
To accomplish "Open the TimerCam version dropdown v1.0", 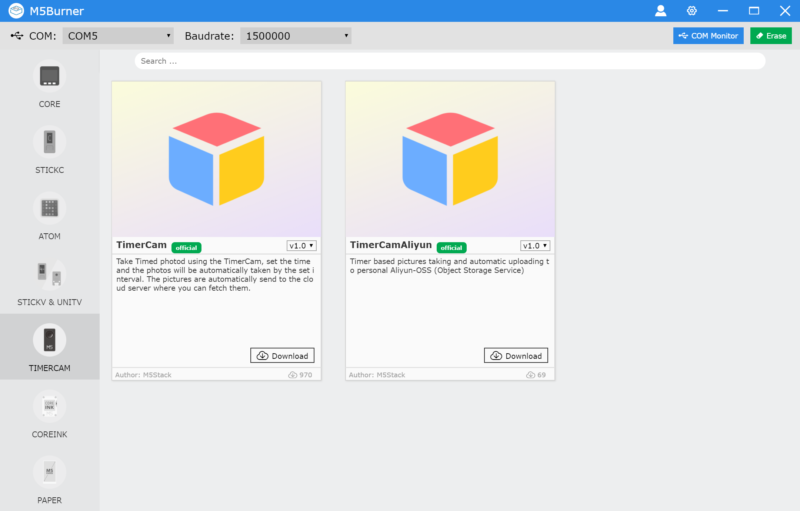I will [x=302, y=246].
